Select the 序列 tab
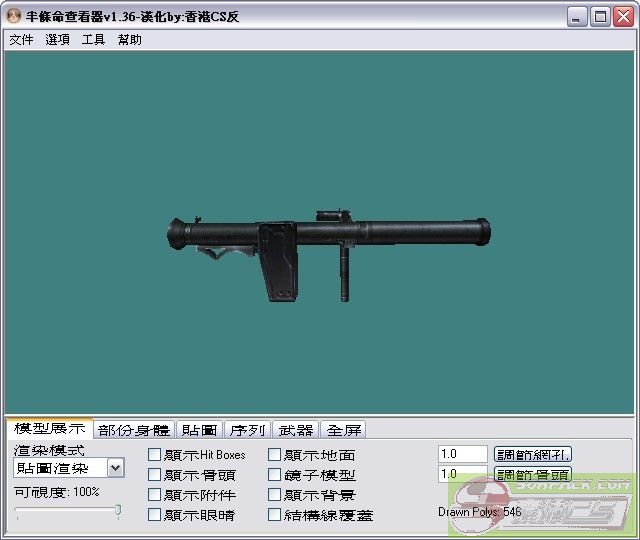 pos(246,430)
